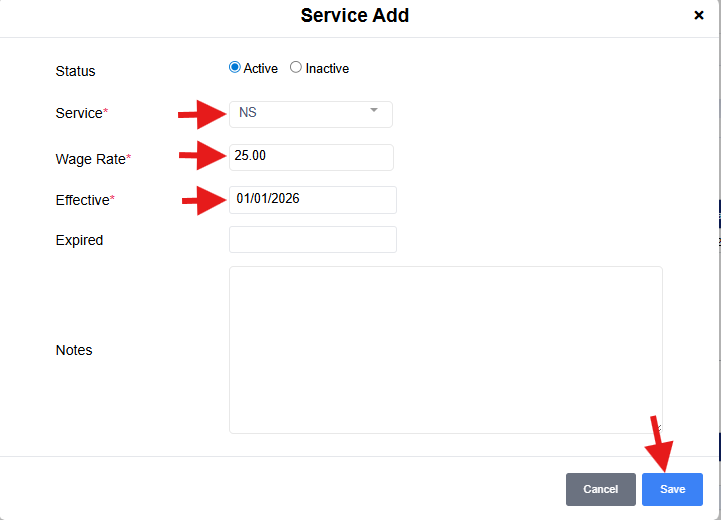Click the Notes textarea resize handle
721x520 pixels.
[657, 428]
